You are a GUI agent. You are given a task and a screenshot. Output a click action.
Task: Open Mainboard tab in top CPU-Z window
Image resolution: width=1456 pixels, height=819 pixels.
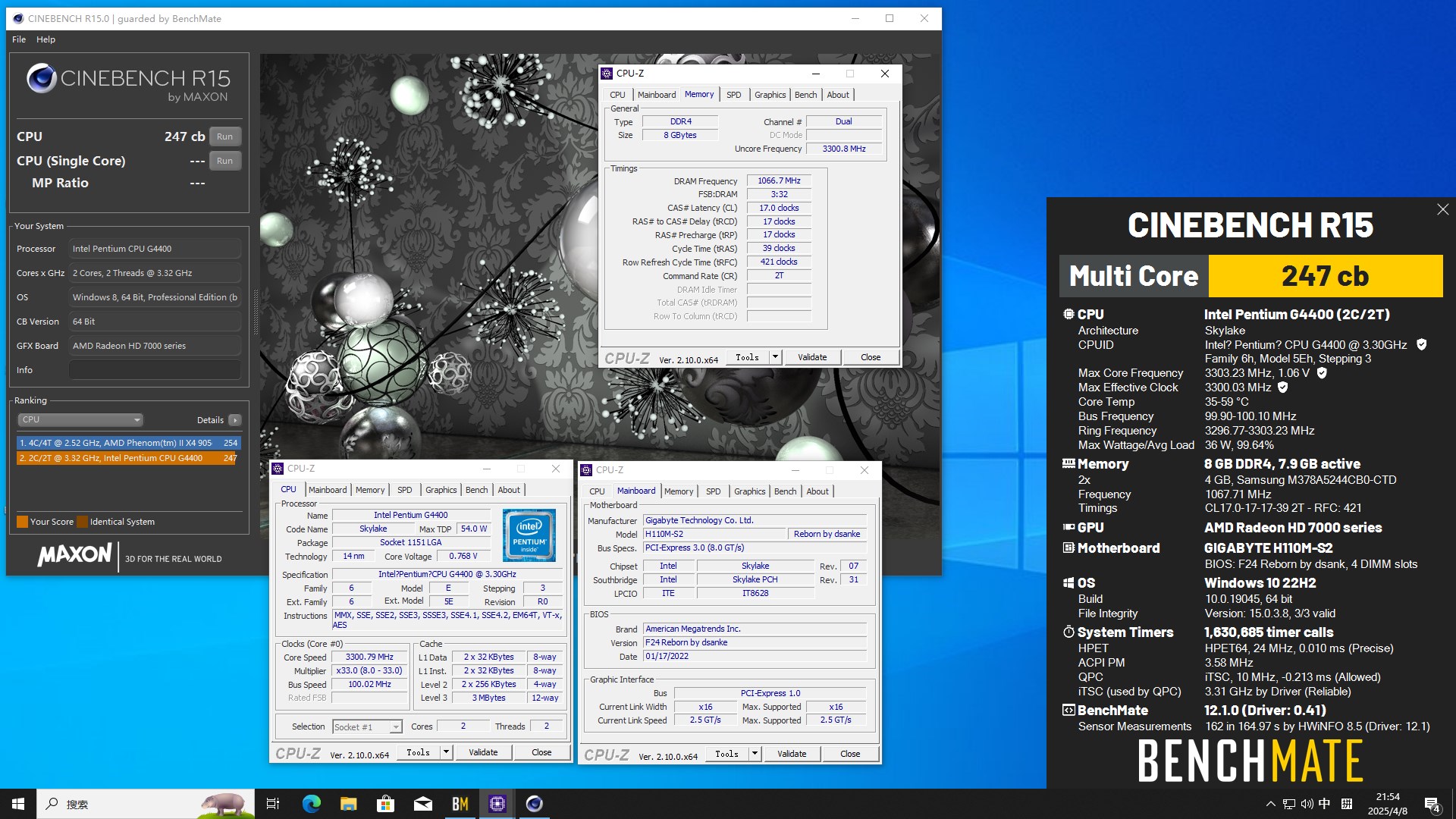coord(656,95)
